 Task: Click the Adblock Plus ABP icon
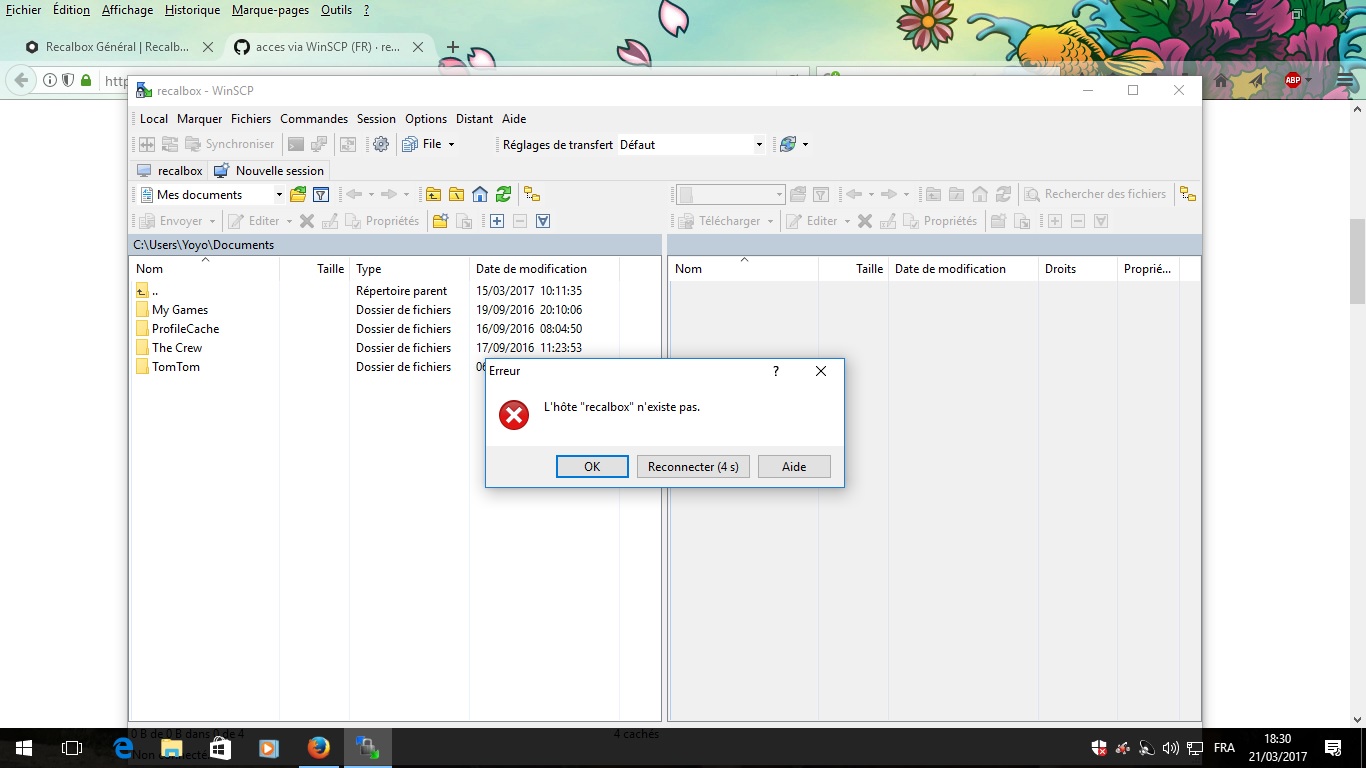point(1293,81)
